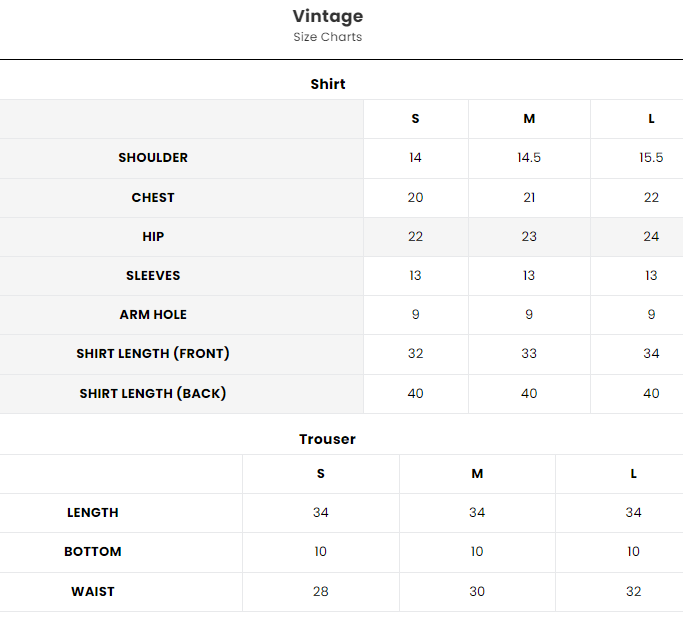Select the medium trouser waist value 30
The height and width of the screenshot is (620, 683).
(477, 592)
